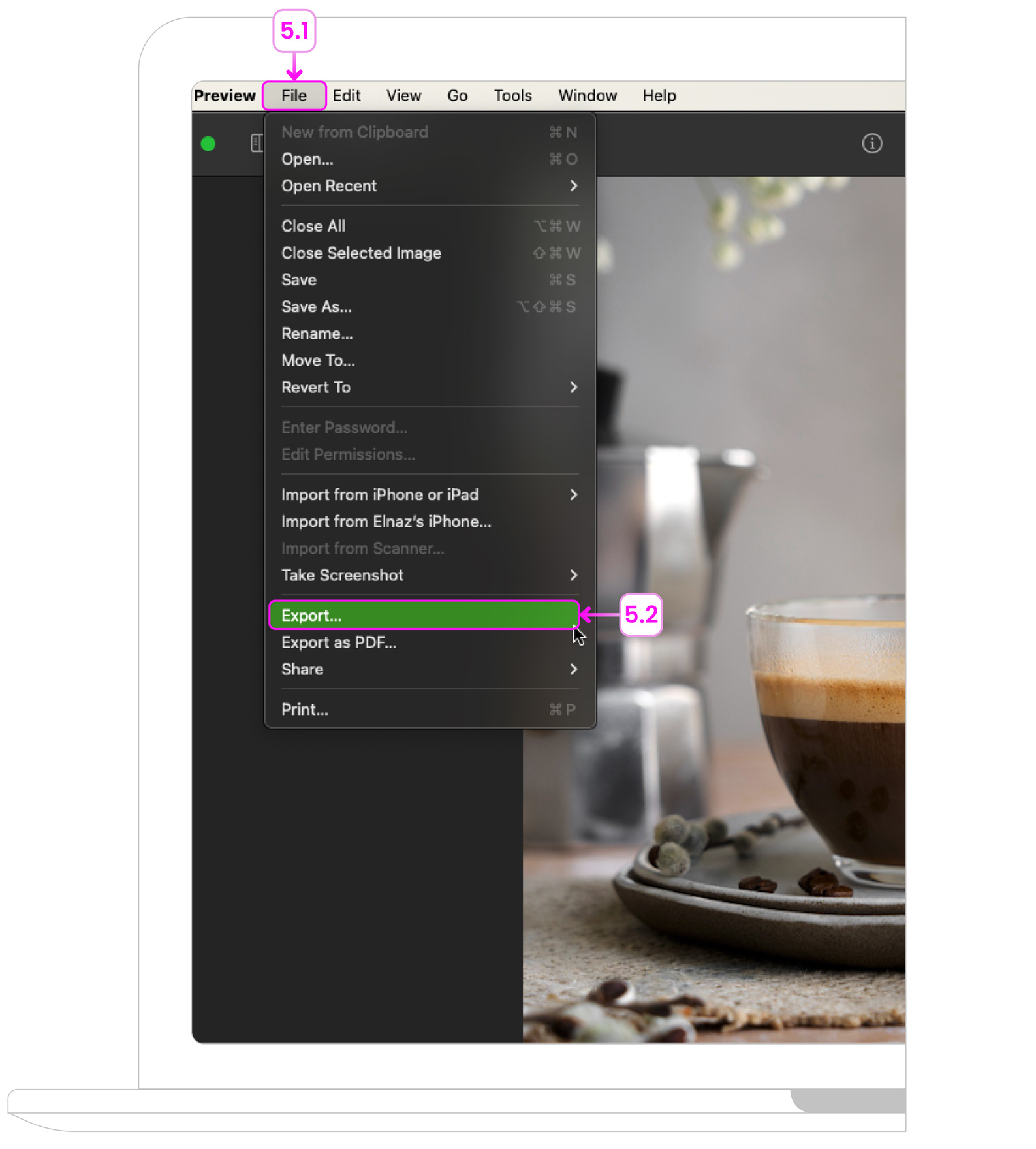Choose Print… from the File menu
The height and width of the screenshot is (1149, 1036).
coord(305,710)
